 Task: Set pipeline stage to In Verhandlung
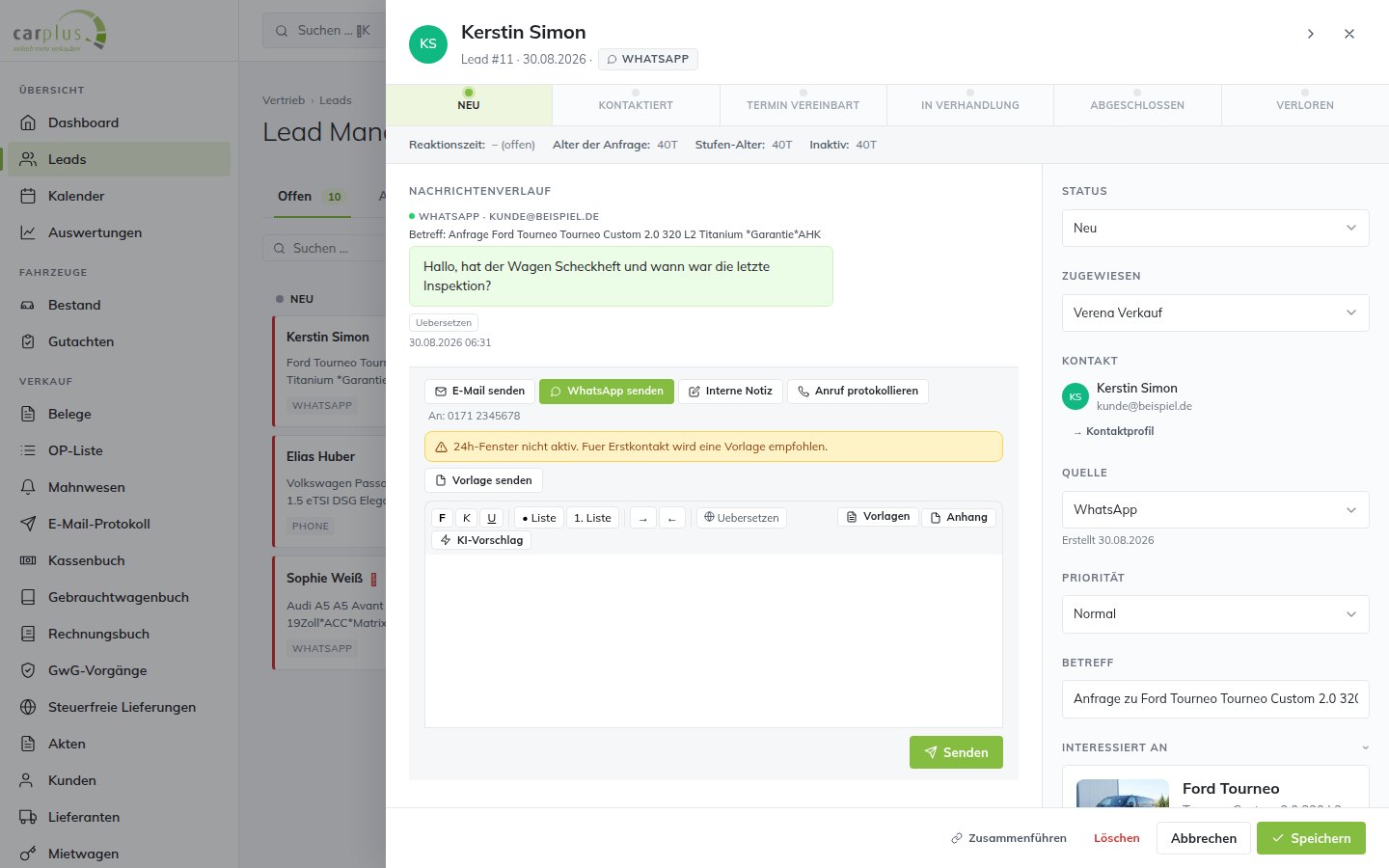click(970, 105)
